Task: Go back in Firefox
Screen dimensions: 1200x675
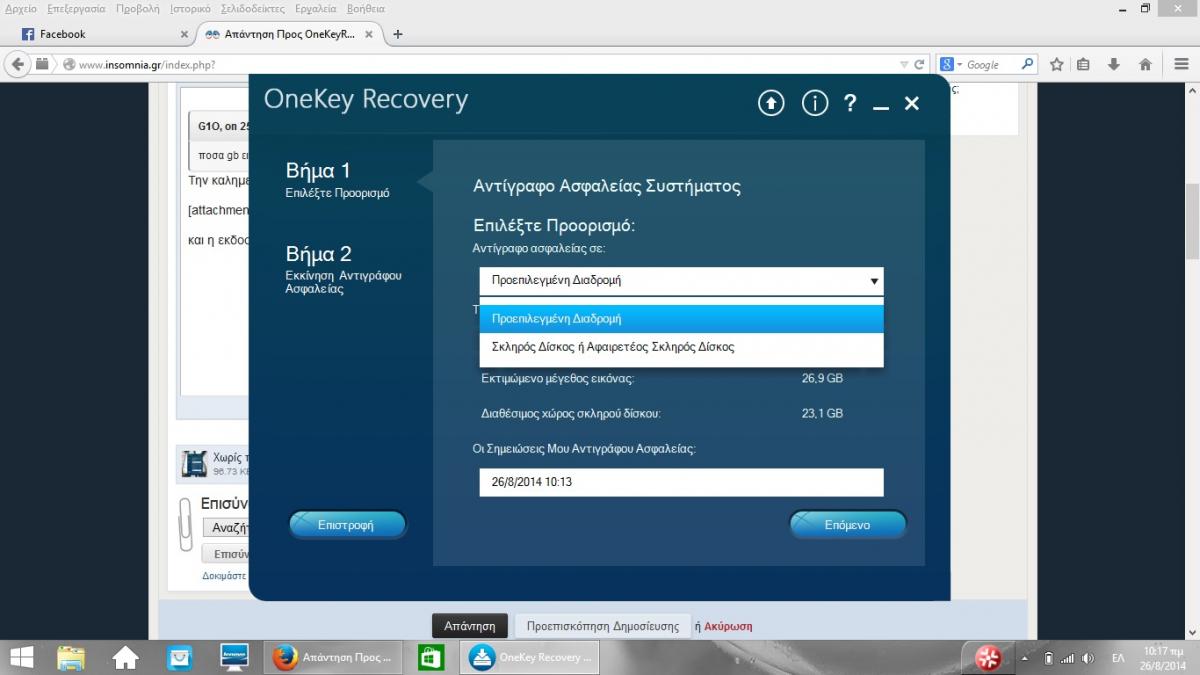Action: tap(18, 64)
